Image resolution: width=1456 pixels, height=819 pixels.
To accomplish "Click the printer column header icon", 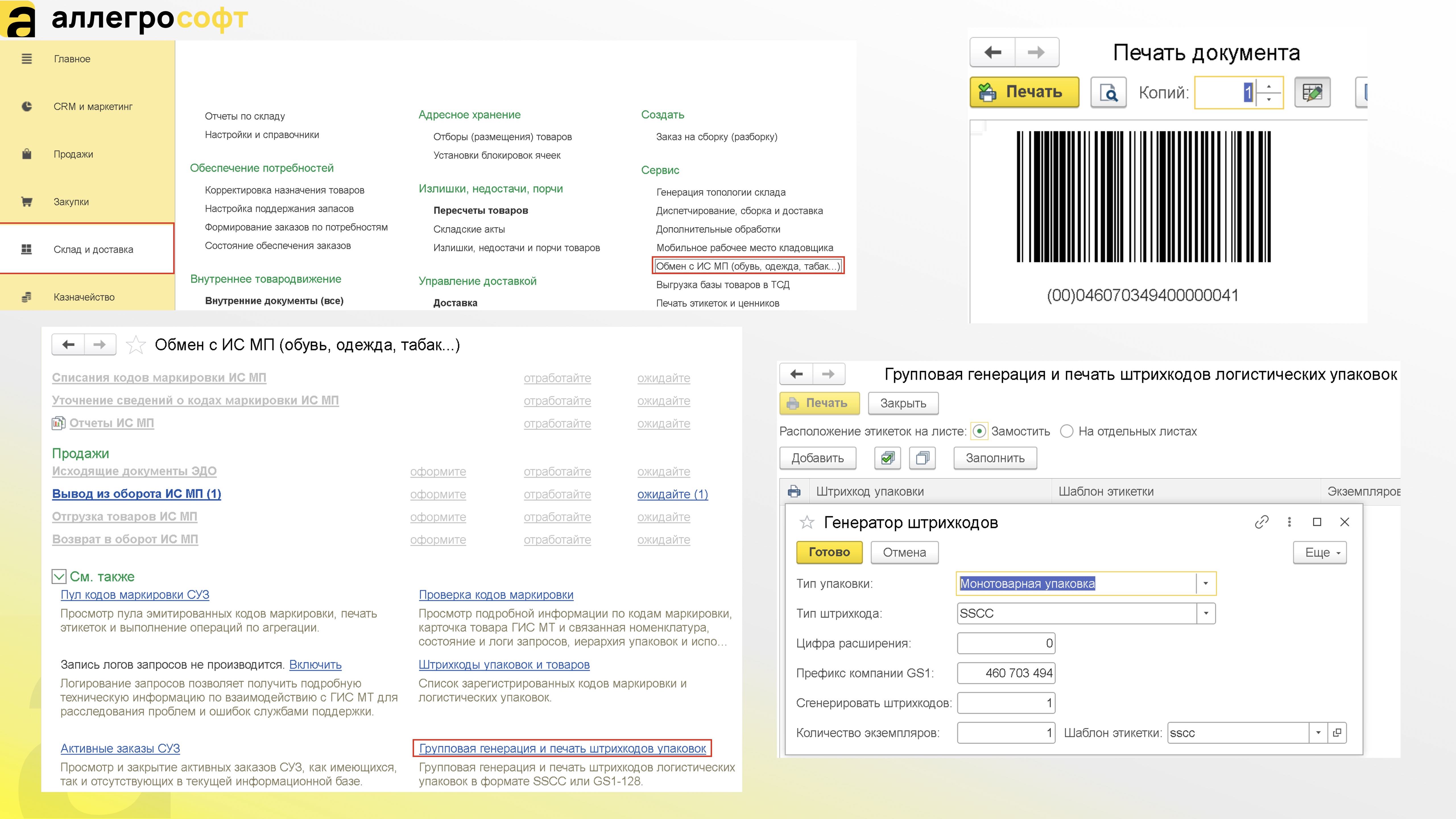I will pyautogui.click(x=794, y=491).
